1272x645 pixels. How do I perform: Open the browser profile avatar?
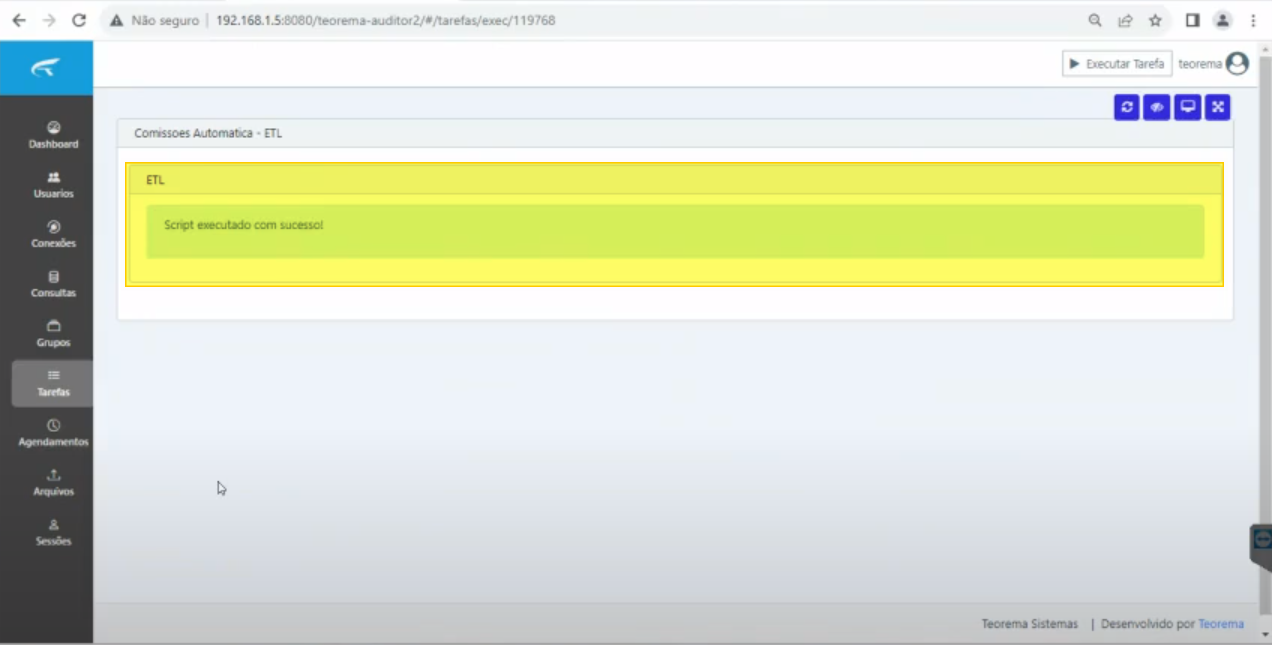click(1222, 20)
